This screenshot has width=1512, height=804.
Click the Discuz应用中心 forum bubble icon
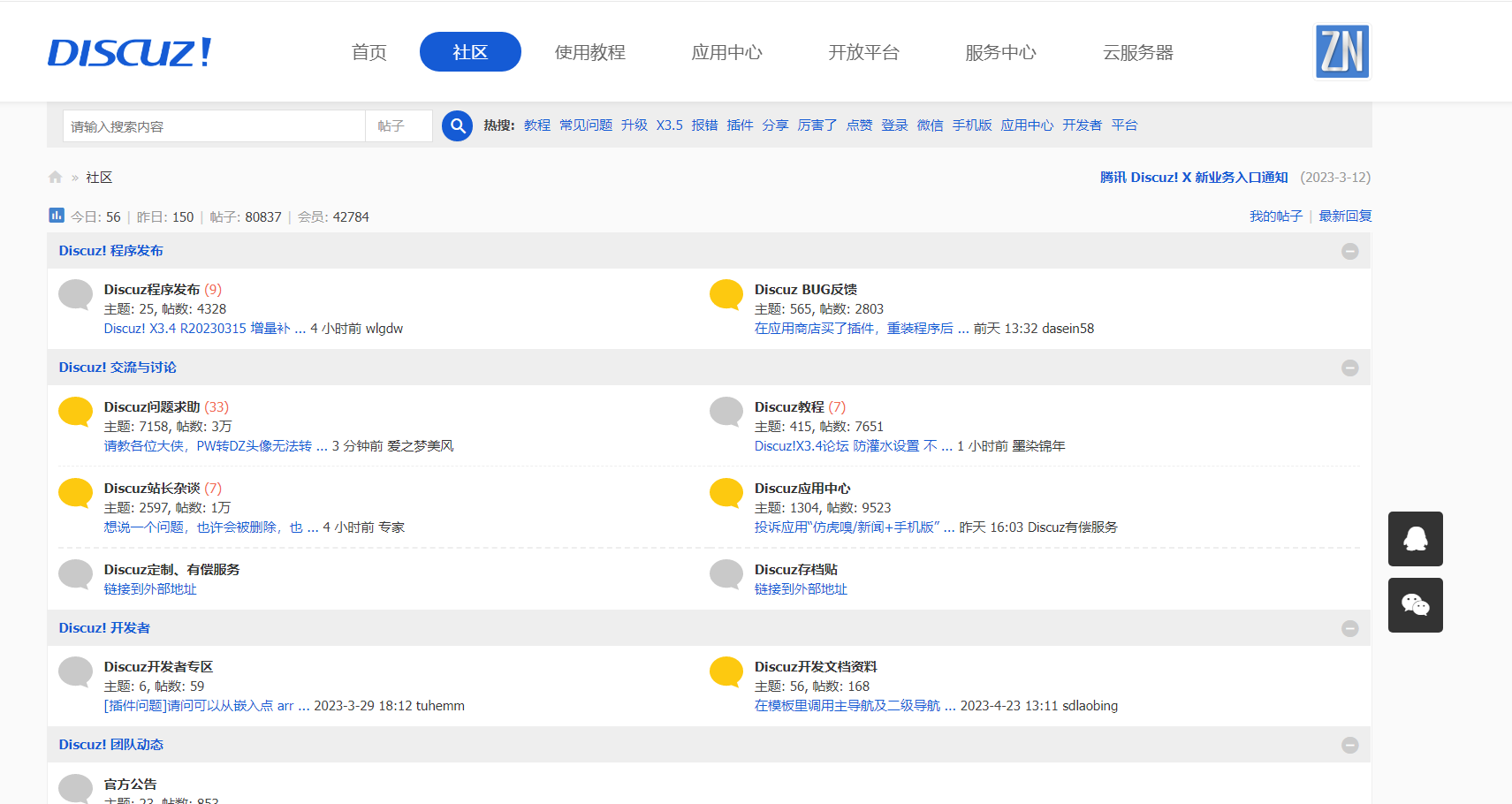tap(726, 493)
